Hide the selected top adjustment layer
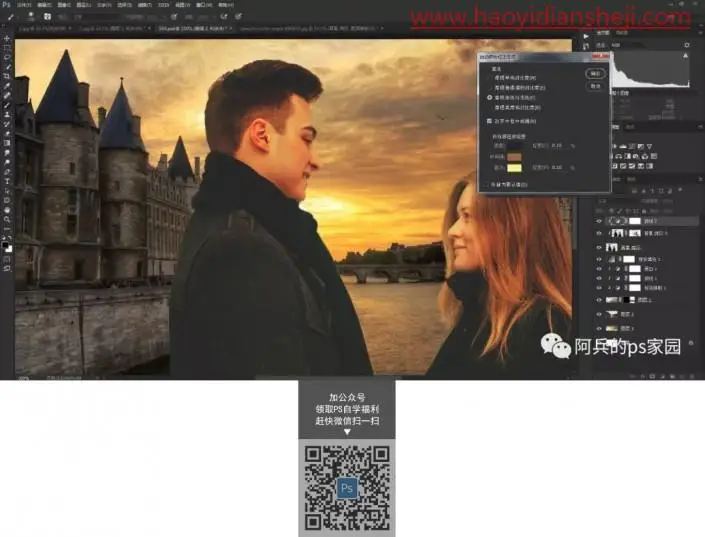The width and height of the screenshot is (705, 537). pos(599,221)
